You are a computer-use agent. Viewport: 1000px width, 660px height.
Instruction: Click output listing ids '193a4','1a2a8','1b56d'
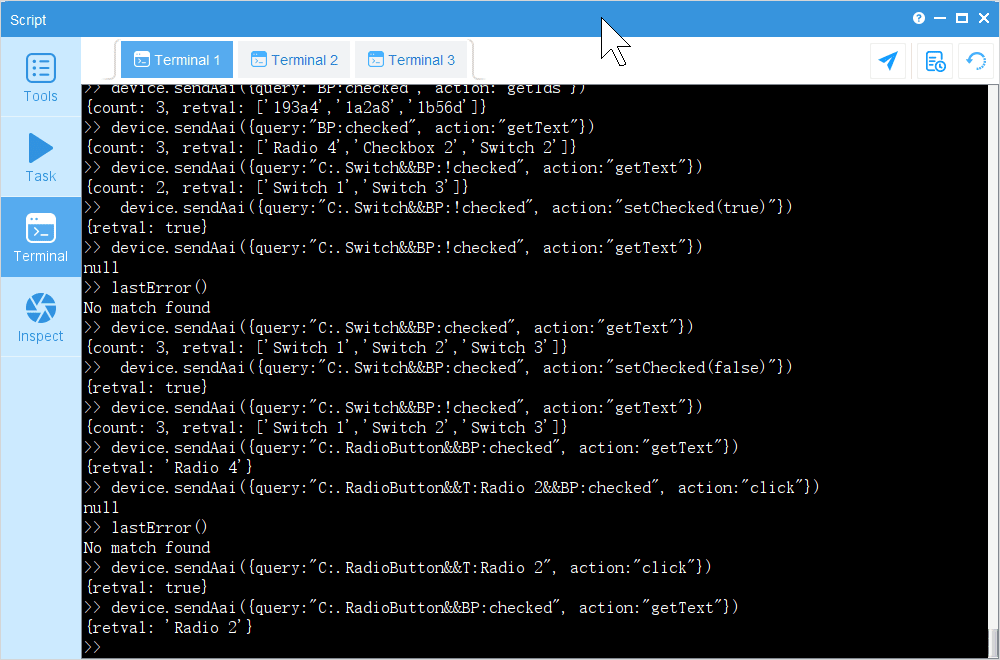[x=286, y=107]
